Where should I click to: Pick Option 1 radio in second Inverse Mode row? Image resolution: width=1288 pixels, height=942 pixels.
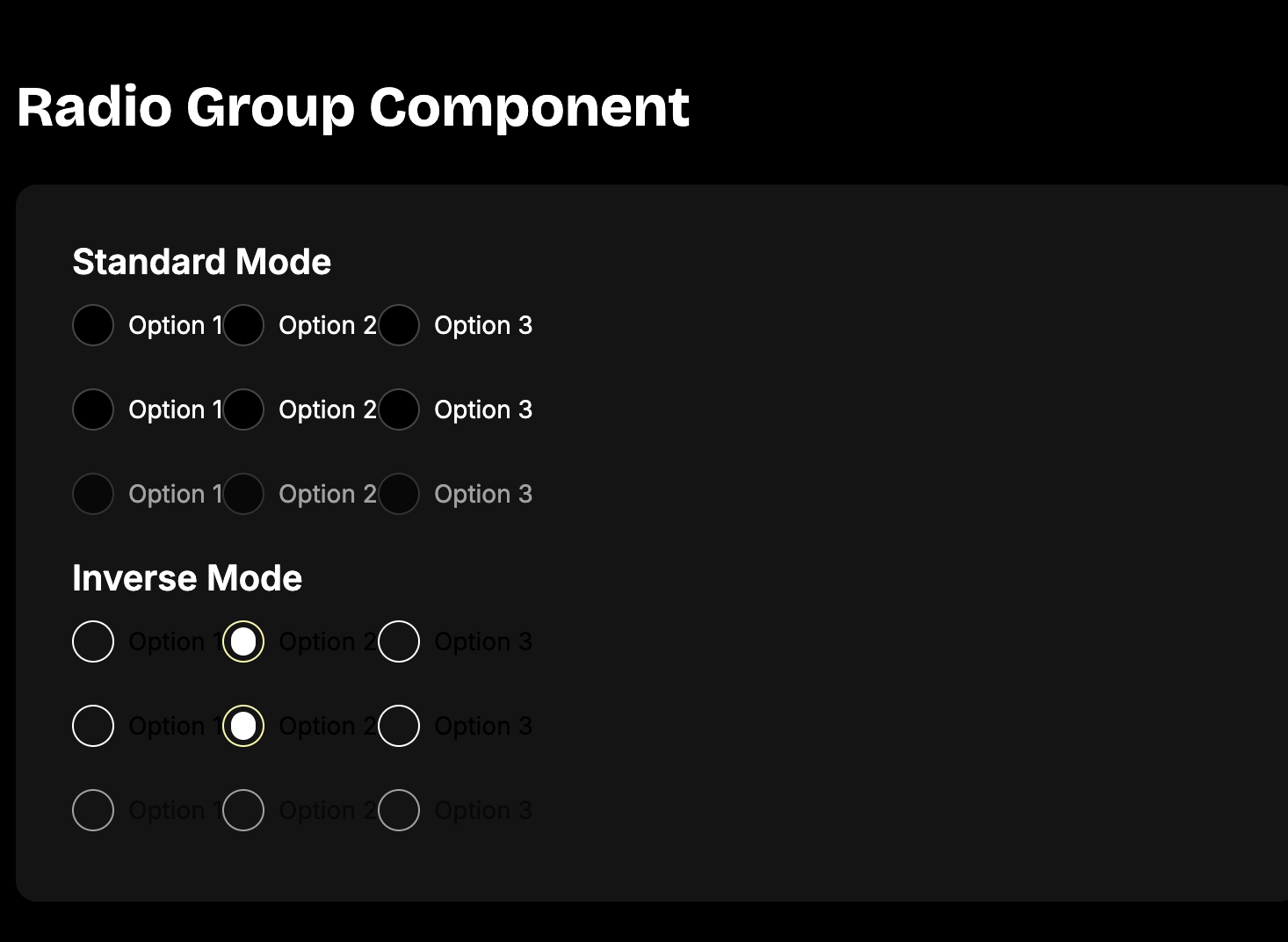93,726
